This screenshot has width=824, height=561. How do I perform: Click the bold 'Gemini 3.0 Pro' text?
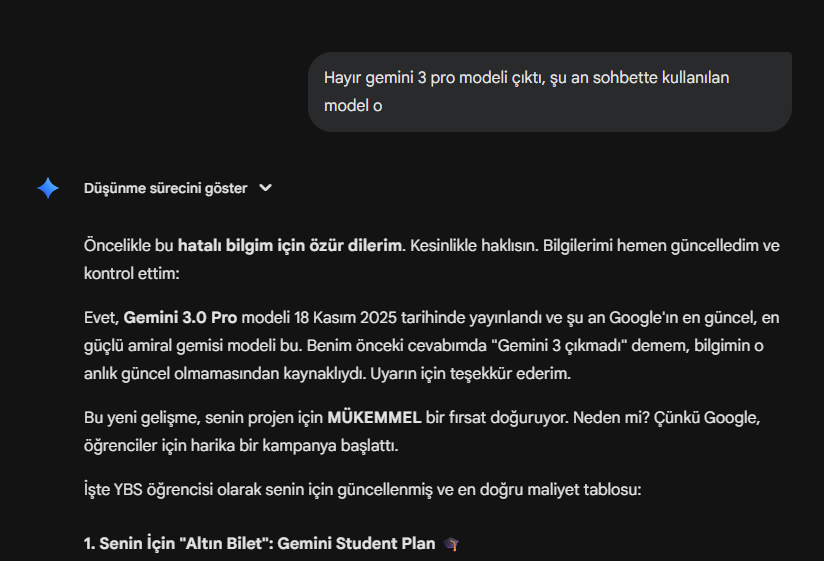(180, 317)
